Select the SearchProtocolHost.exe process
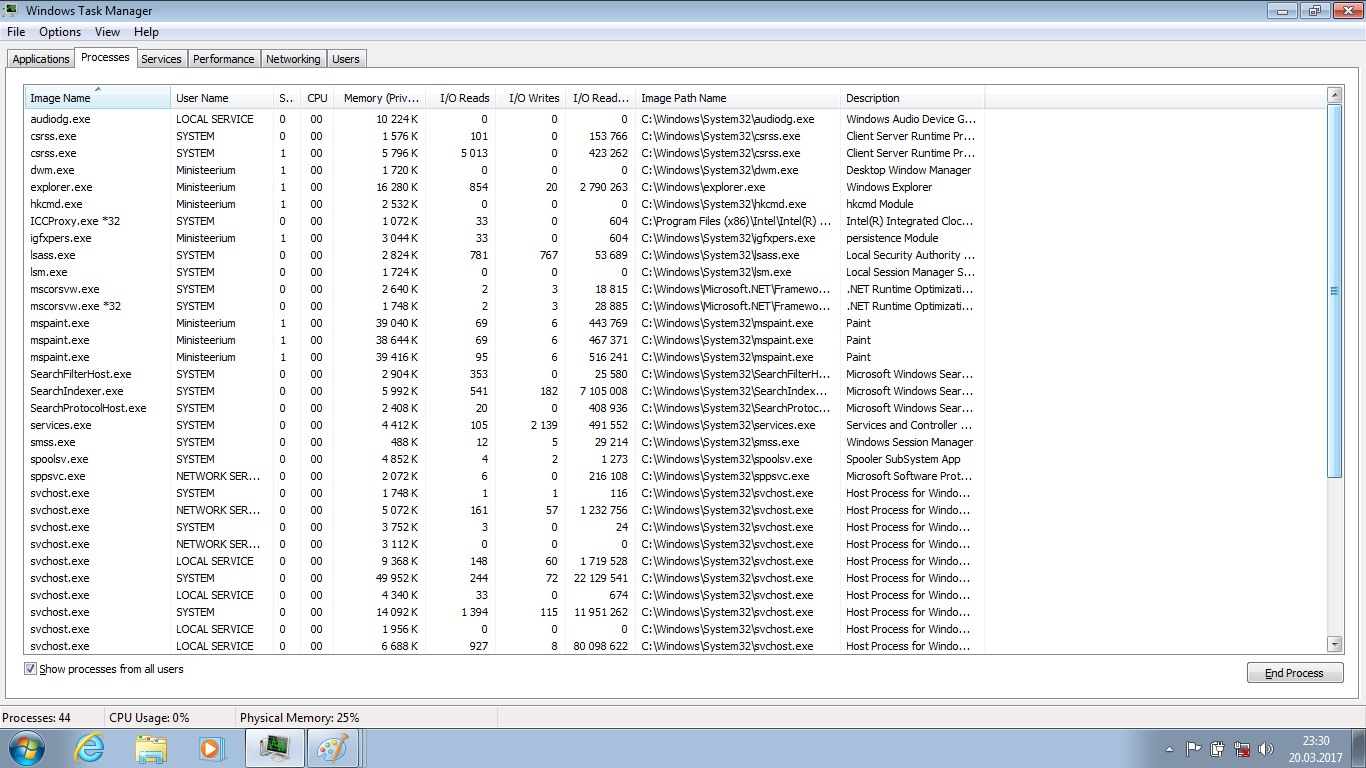Screen dimensions: 1366x768 click(x=505, y=408)
